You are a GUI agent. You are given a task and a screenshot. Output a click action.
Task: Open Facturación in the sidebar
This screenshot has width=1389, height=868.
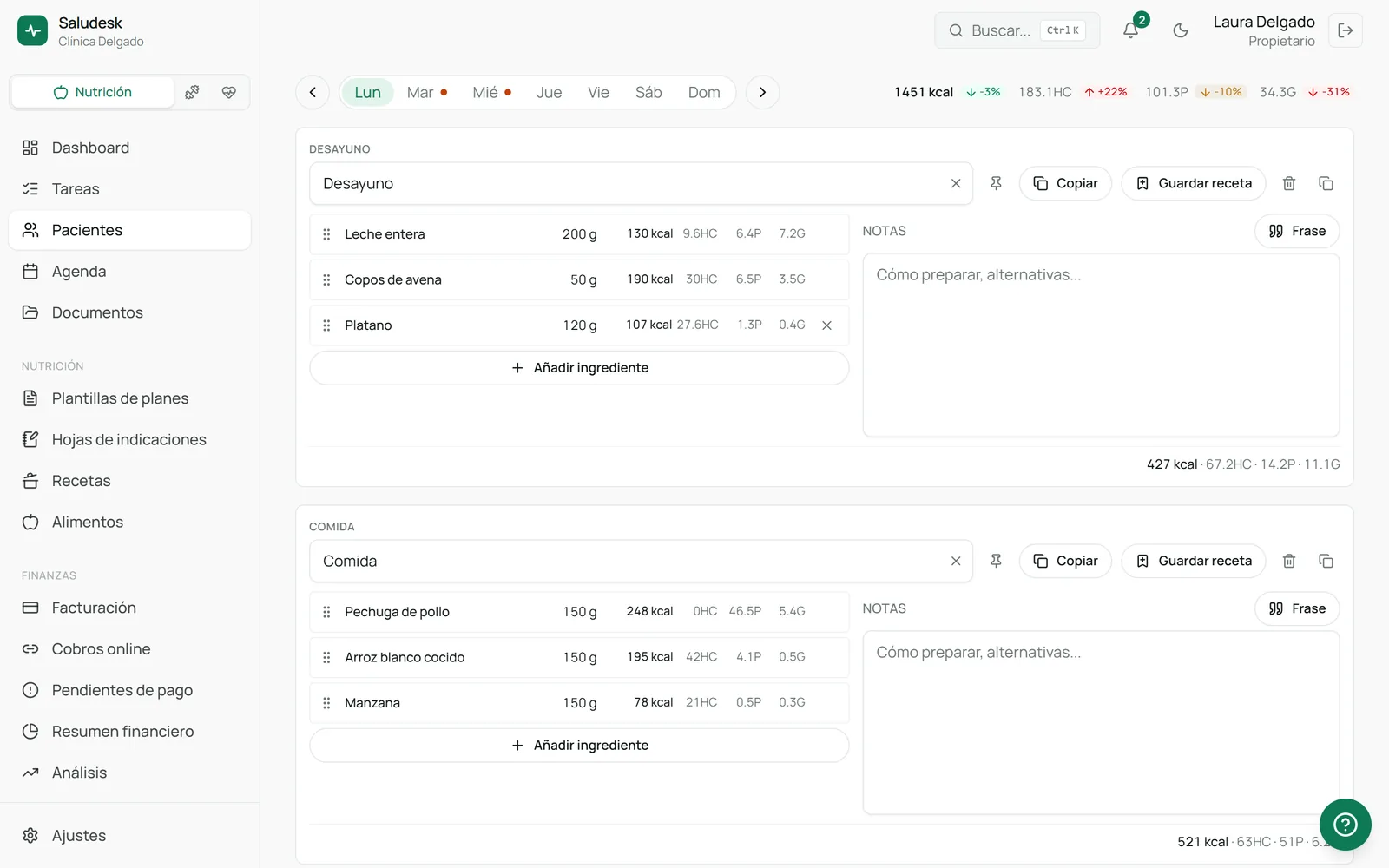(x=130, y=608)
